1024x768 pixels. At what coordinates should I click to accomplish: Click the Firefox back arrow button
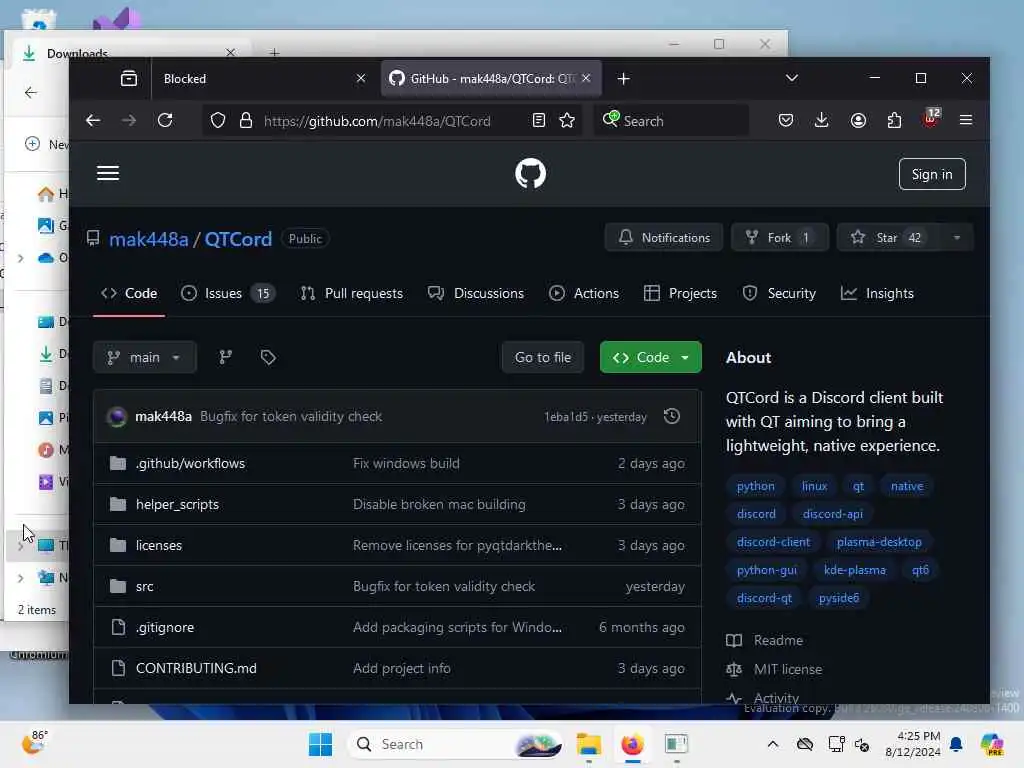coord(93,120)
